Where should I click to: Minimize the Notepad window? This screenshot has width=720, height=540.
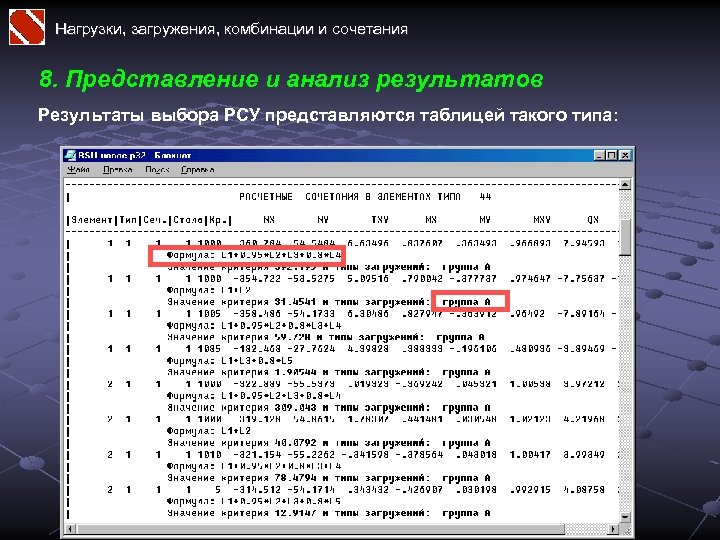pos(599,155)
